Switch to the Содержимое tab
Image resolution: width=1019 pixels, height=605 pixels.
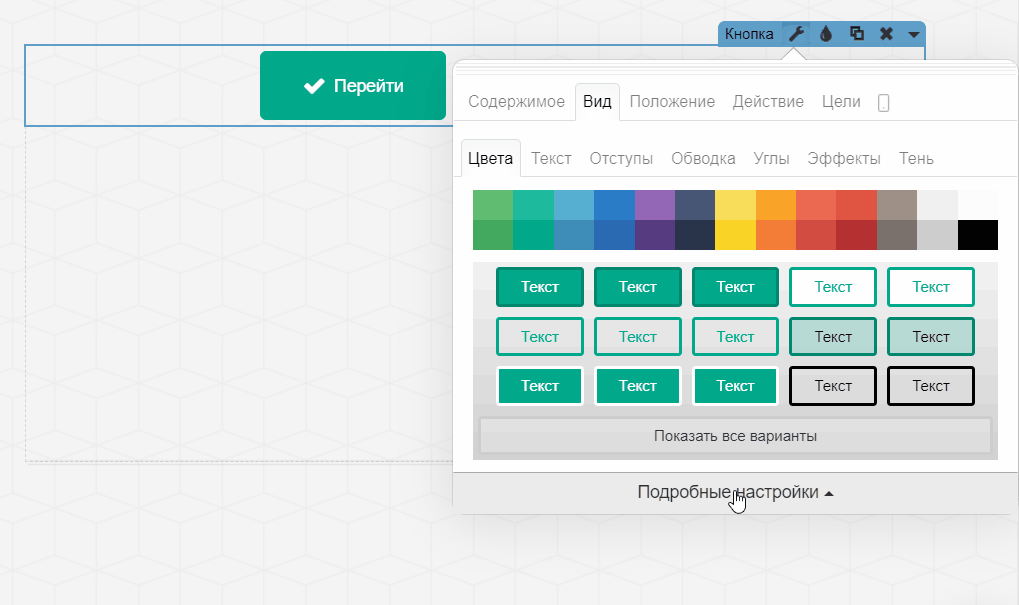(516, 102)
